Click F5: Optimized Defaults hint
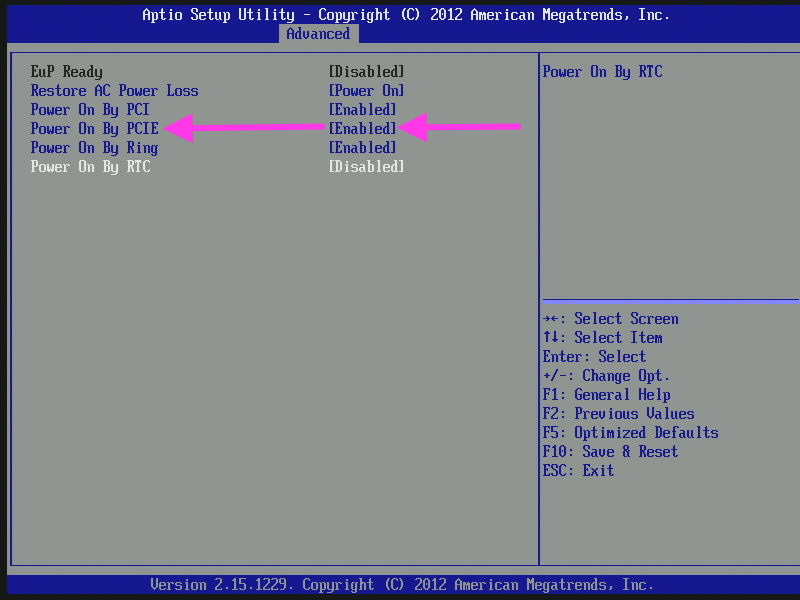The height and width of the screenshot is (600, 800). point(631,433)
